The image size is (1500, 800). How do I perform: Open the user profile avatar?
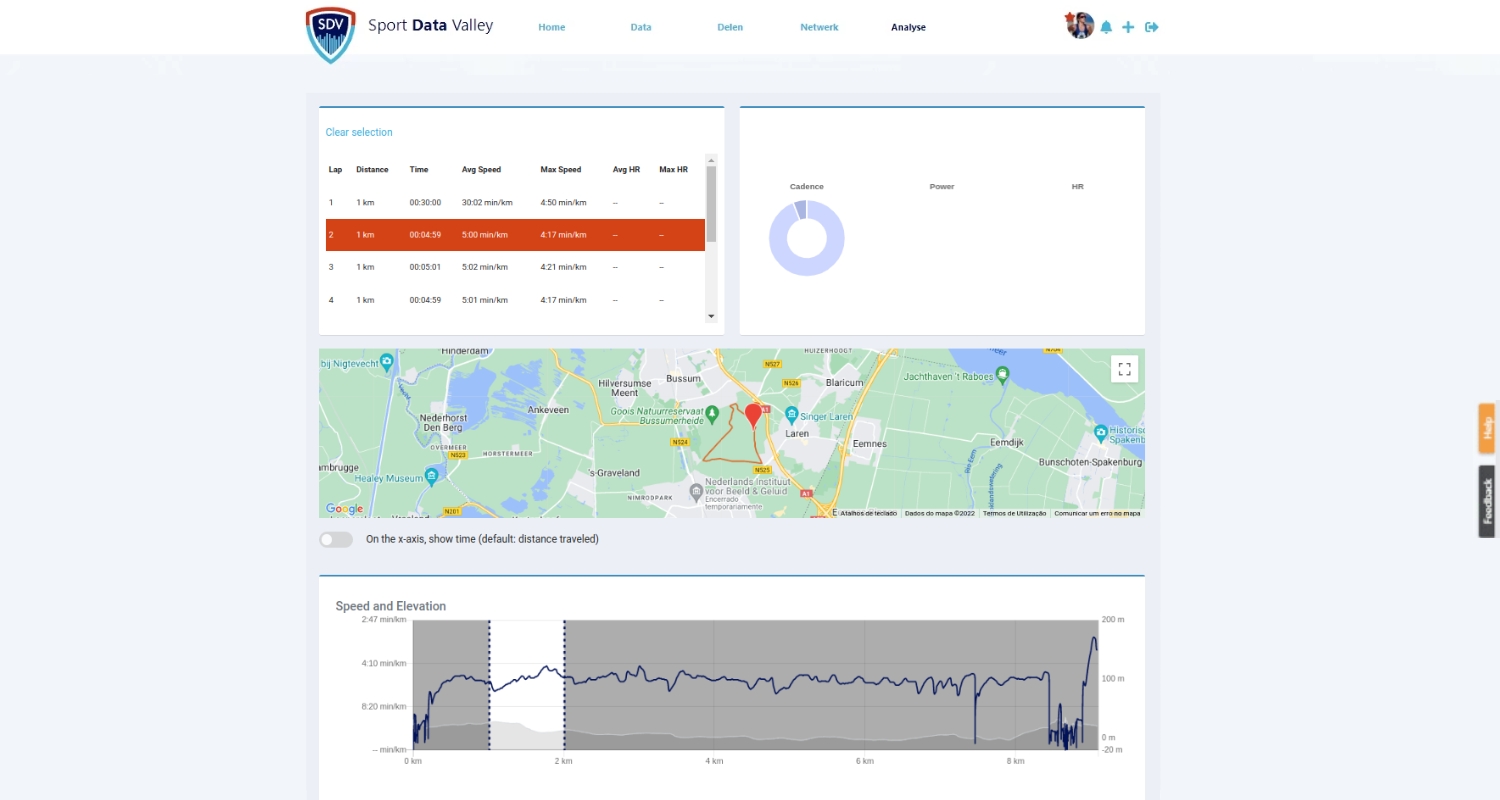point(1080,26)
